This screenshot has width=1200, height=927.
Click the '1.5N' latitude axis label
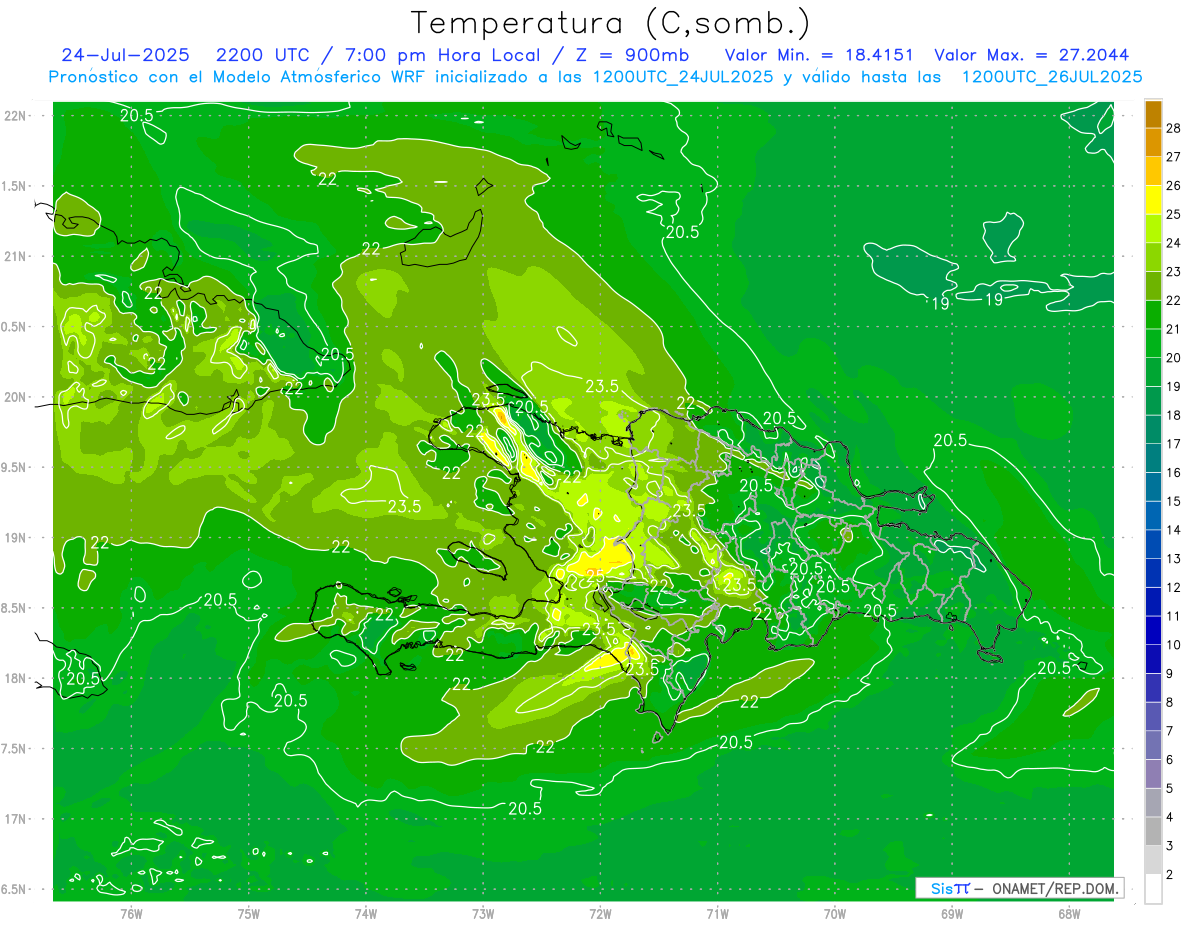(15, 186)
